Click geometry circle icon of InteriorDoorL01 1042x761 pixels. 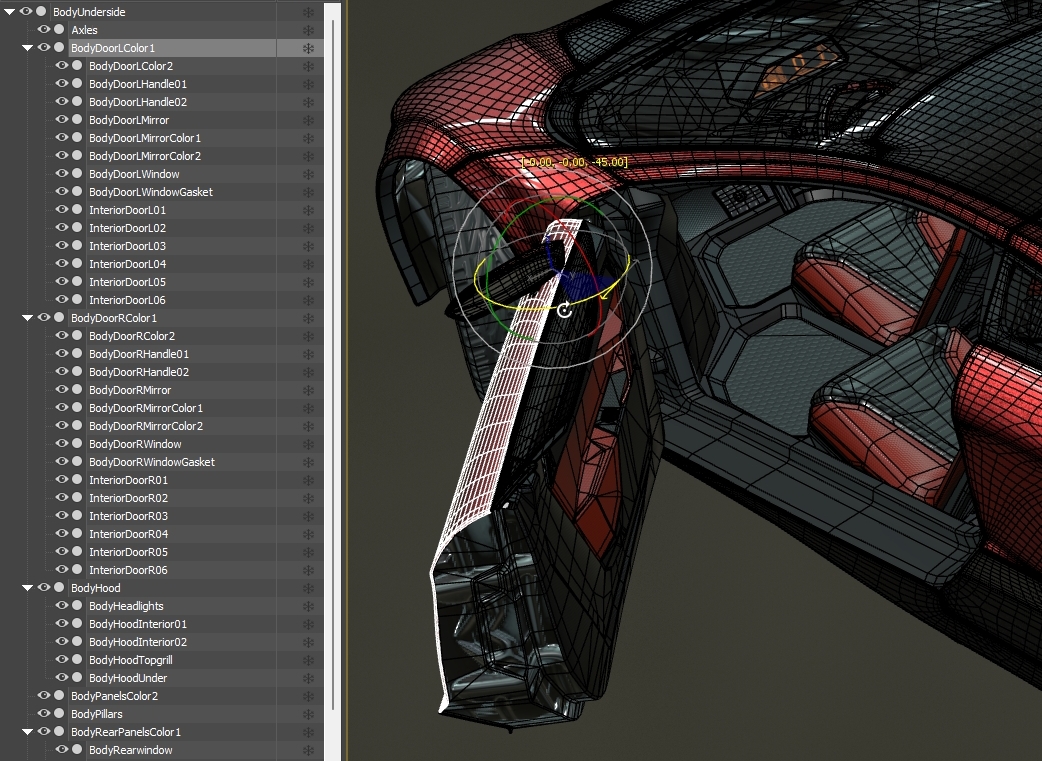point(77,209)
